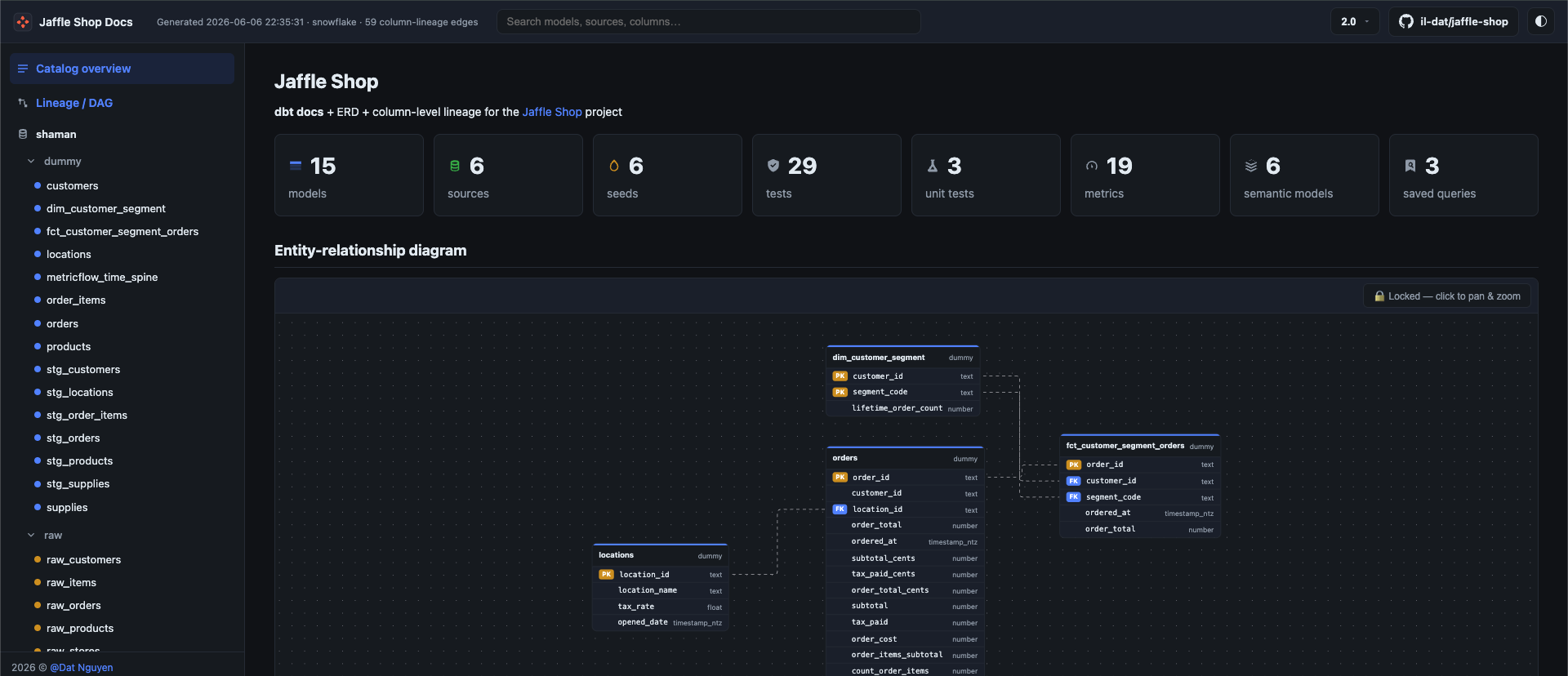Open the products model

click(69, 347)
